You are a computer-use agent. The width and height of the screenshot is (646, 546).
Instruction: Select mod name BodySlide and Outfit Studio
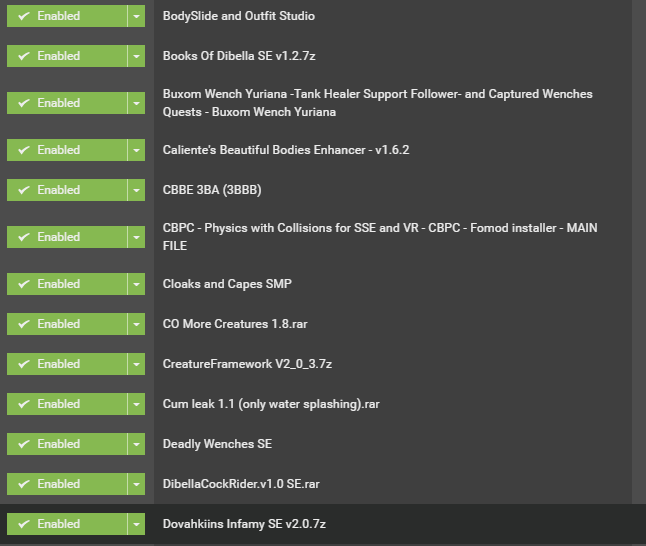(x=239, y=16)
